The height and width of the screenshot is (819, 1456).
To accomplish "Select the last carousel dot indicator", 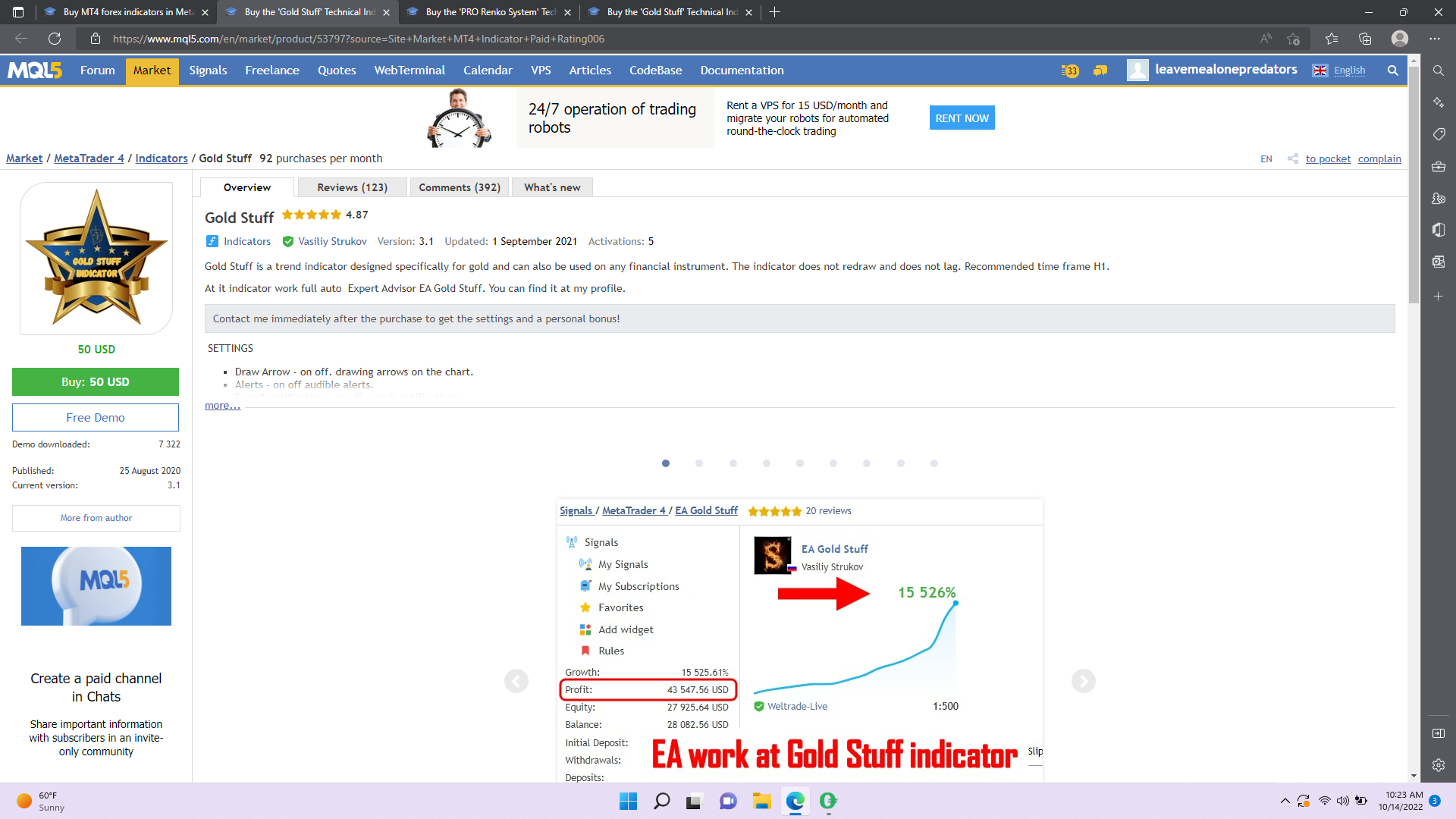I will (934, 463).
